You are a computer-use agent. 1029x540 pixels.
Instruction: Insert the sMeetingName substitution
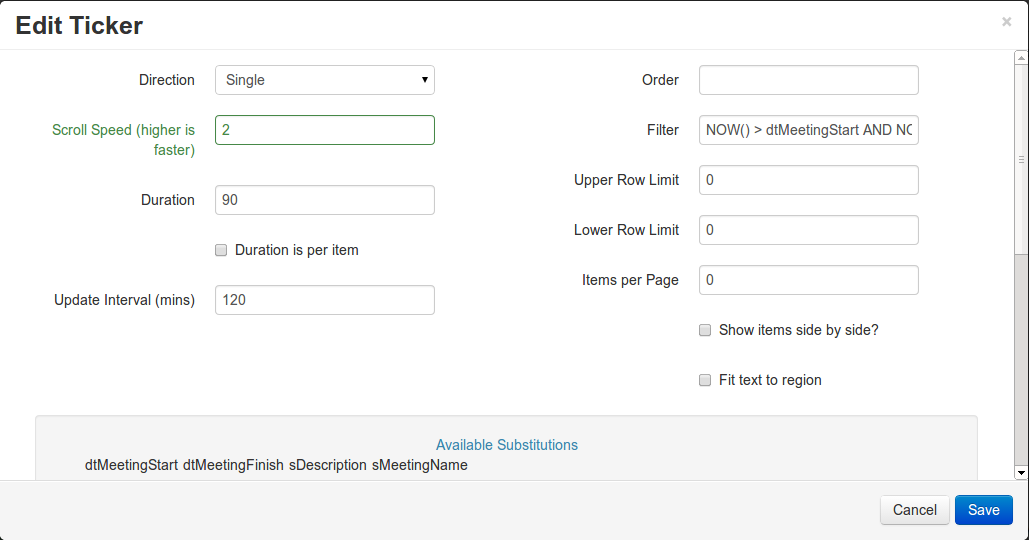419,465
